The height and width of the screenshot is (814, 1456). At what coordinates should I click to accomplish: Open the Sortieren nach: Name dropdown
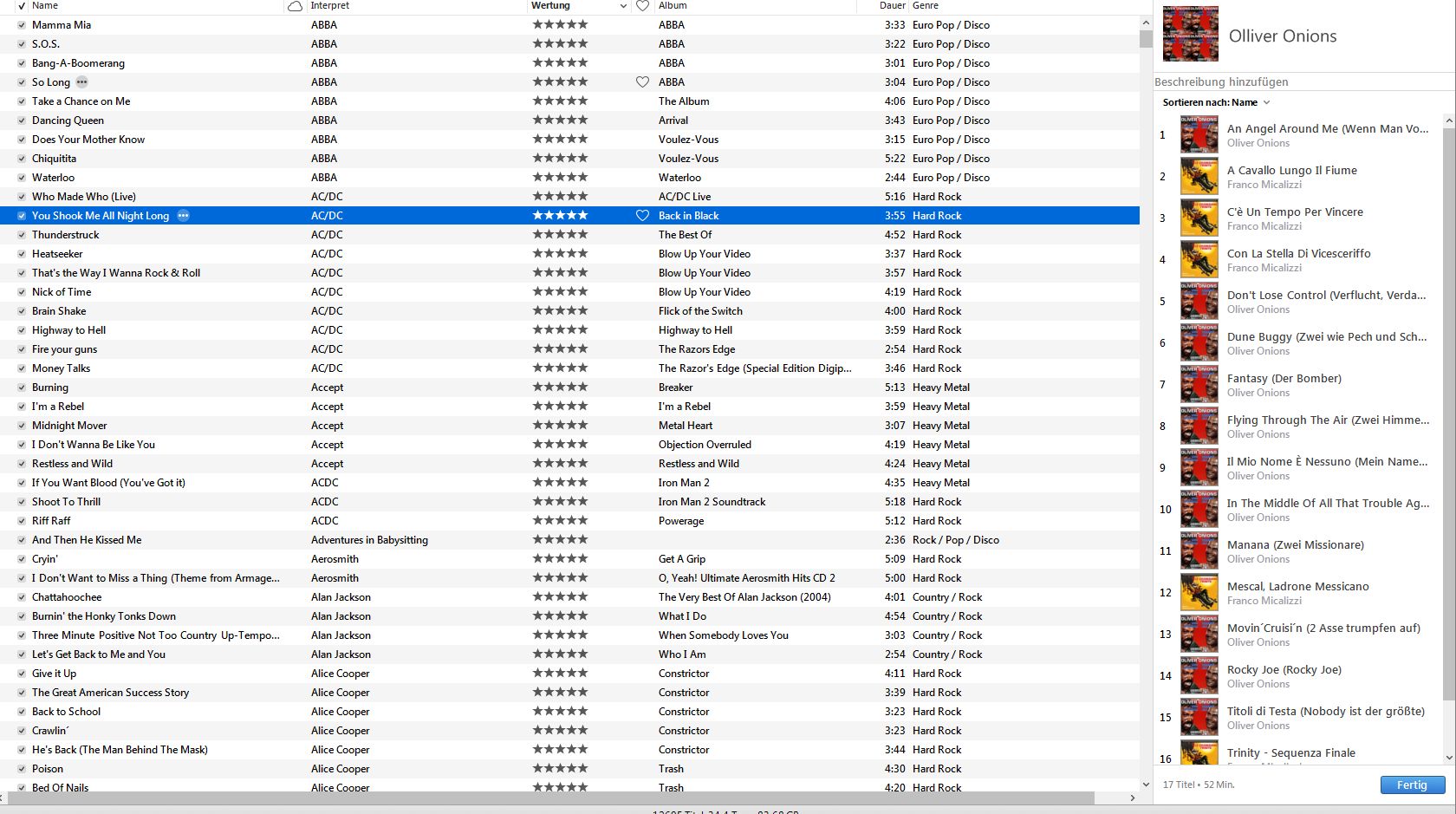click(x=1216, y=102)
